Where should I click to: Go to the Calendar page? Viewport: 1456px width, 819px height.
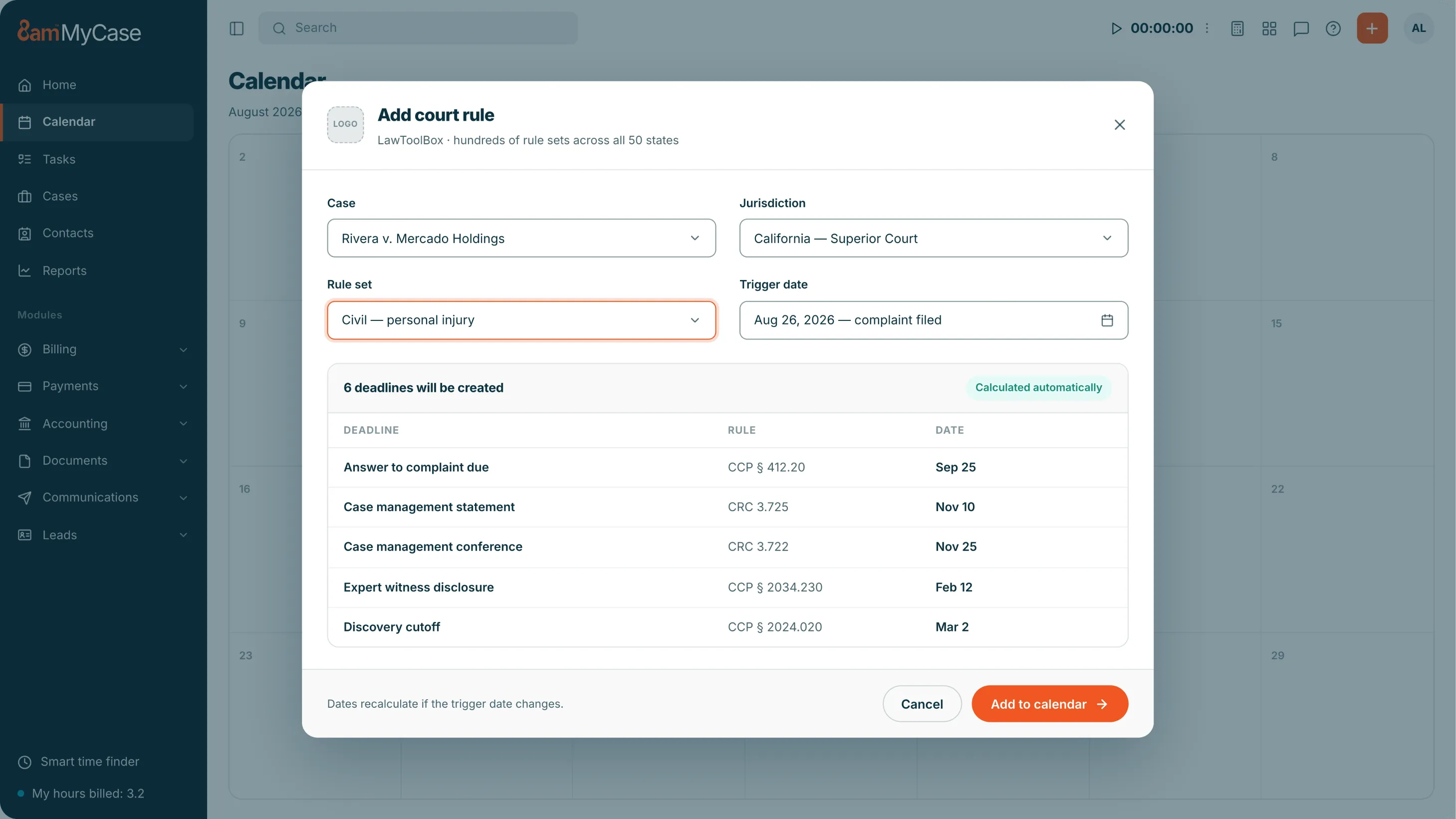tap(97, 122)
